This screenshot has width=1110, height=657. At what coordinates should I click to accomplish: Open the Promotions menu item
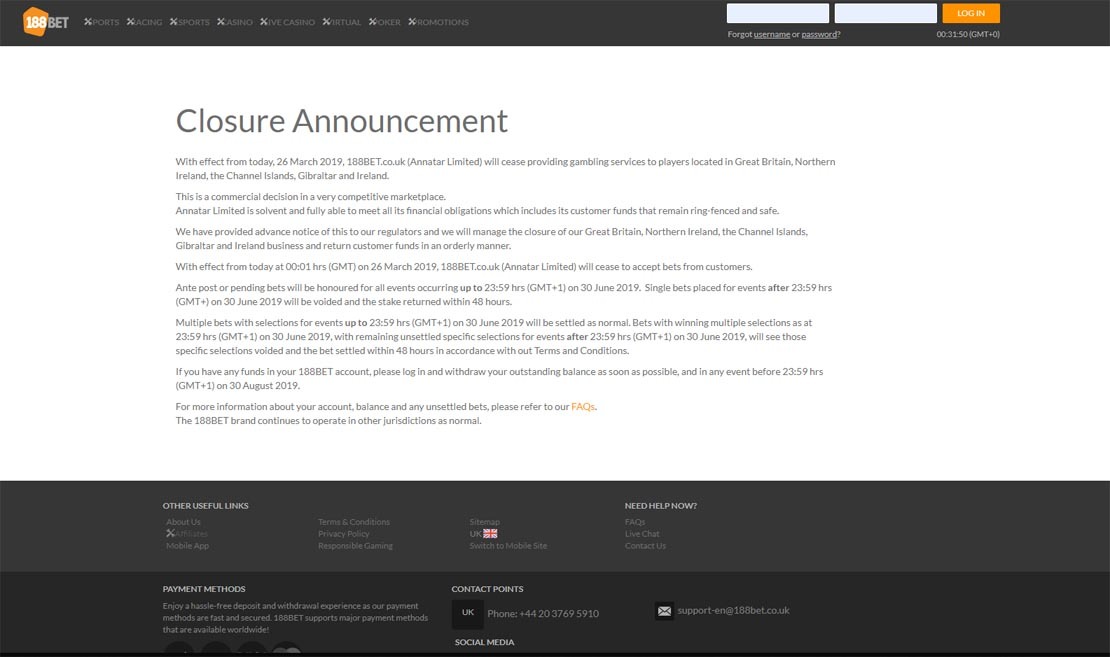click(x=438, y=22)
